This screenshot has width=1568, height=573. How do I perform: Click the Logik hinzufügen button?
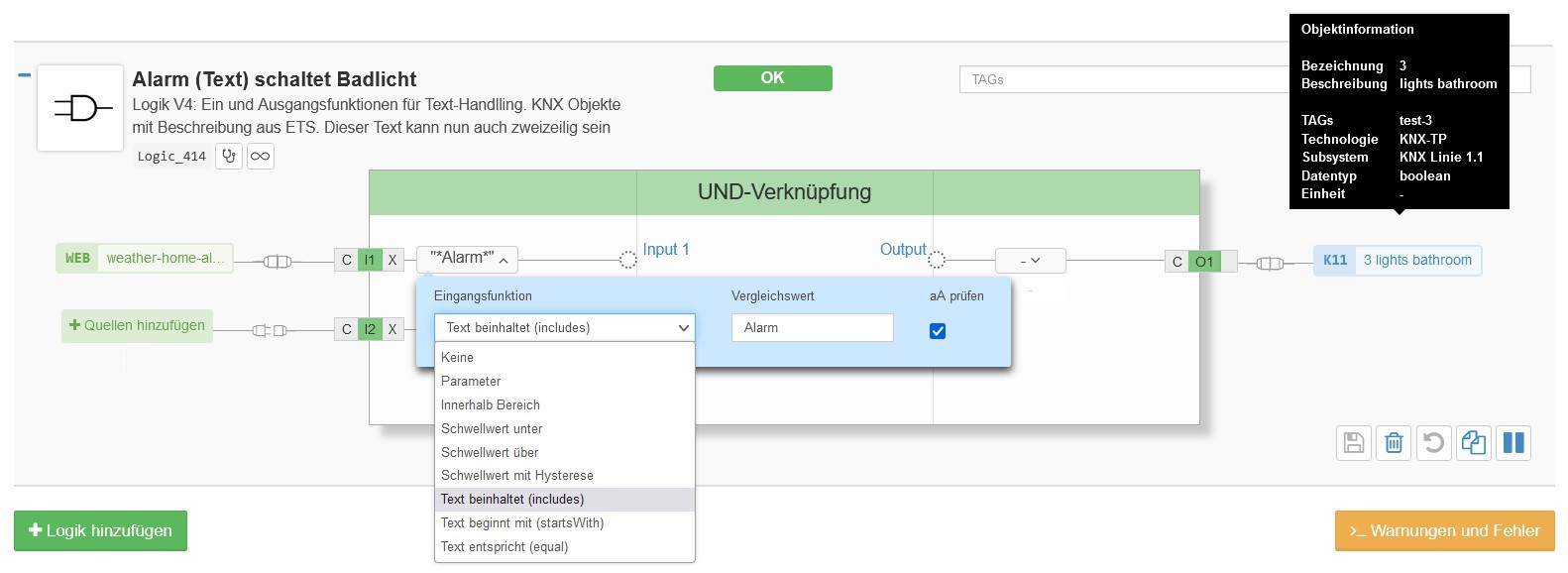[x=100, y=530]
